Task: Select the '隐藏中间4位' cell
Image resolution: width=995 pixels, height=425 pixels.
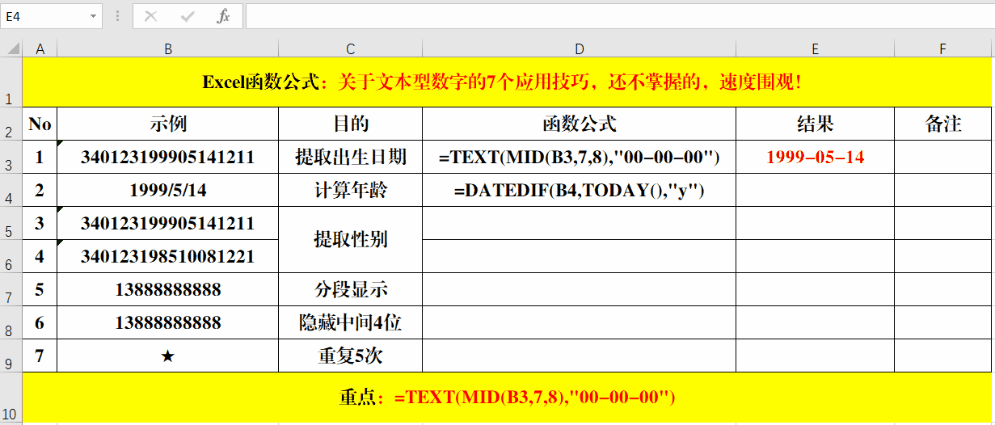Action: [350, 322]
